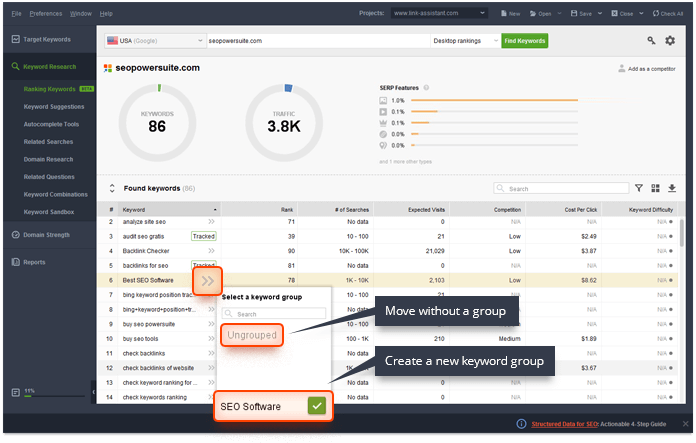
Task: Open the Preferences menu
Action: 46,14
